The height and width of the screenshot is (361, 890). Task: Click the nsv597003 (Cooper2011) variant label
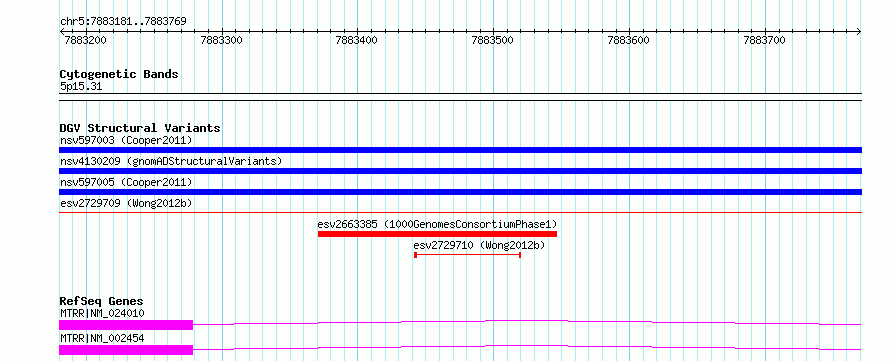126,140
